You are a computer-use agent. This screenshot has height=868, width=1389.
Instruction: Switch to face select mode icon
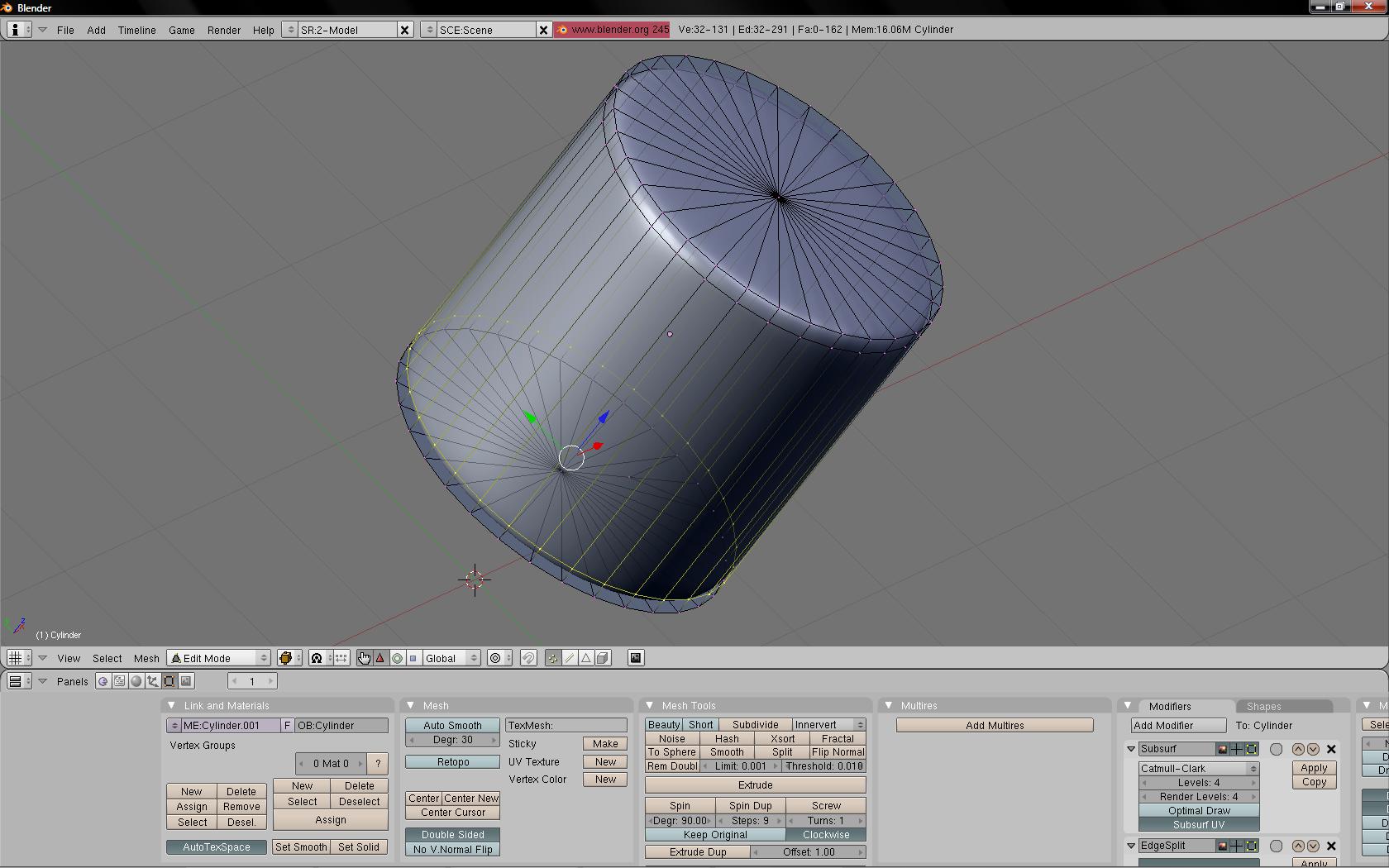(586, 658)
